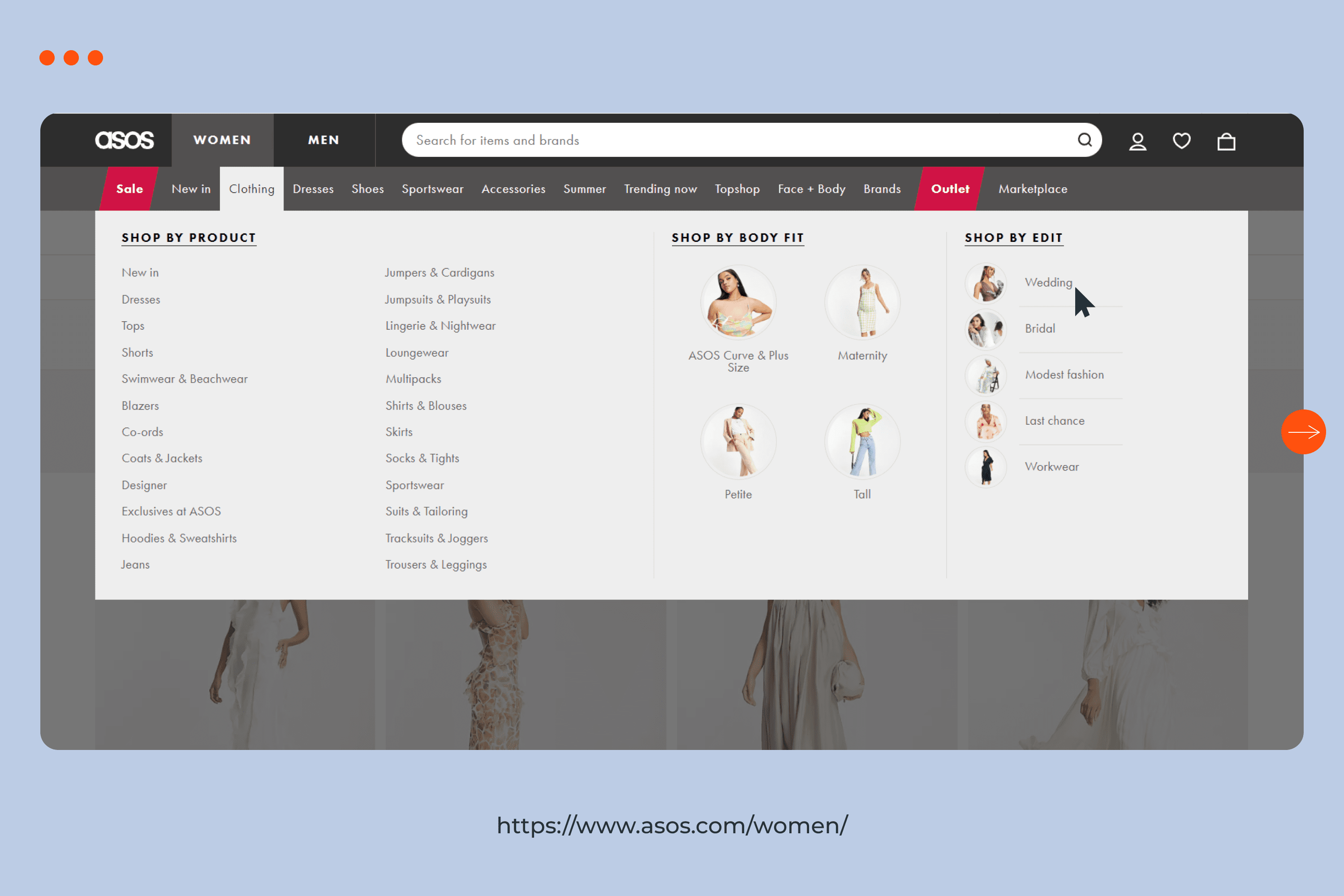Open the Shorts link

point(137,353)
